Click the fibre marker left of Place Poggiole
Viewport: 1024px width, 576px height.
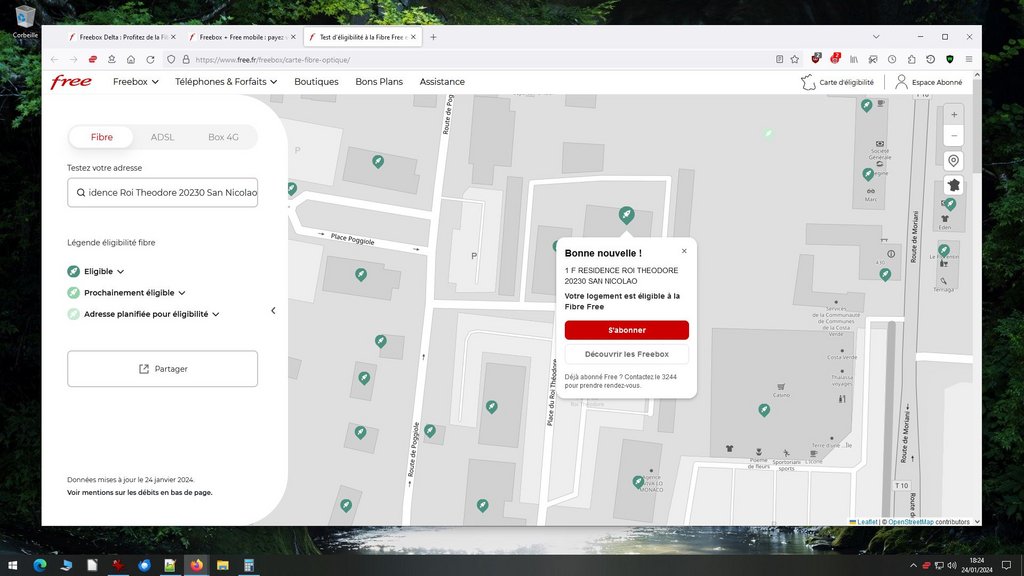pyautogui.click(x=291, y=189)
